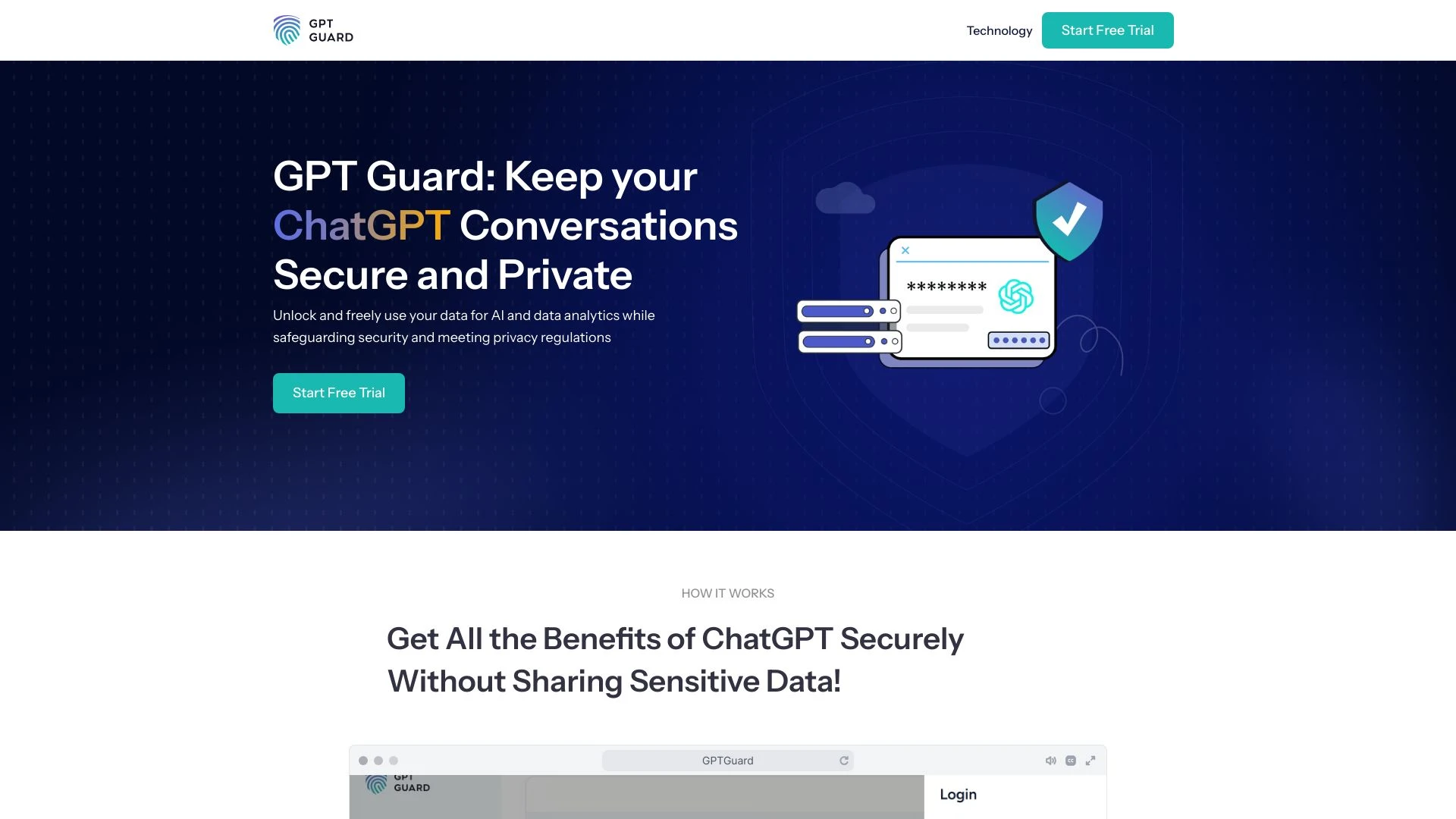
Task: Click the refresh/reload icon in GPTGuard browser
Action: (843, 760)
